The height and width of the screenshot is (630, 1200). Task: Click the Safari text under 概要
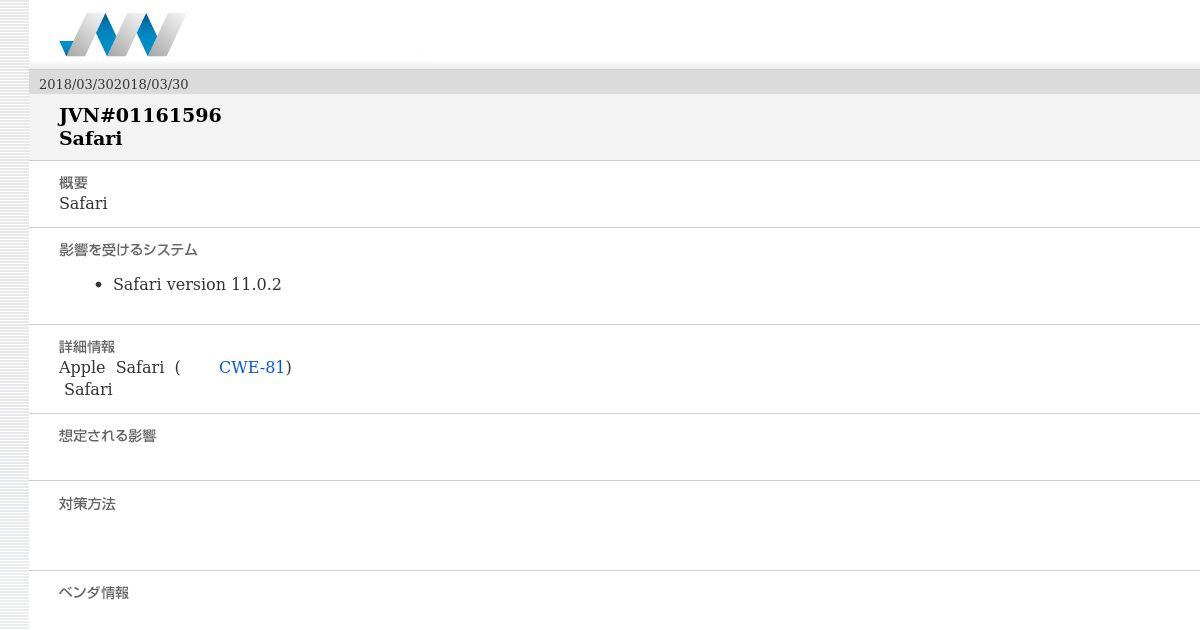pyautogui.click(x=83, y=203)
